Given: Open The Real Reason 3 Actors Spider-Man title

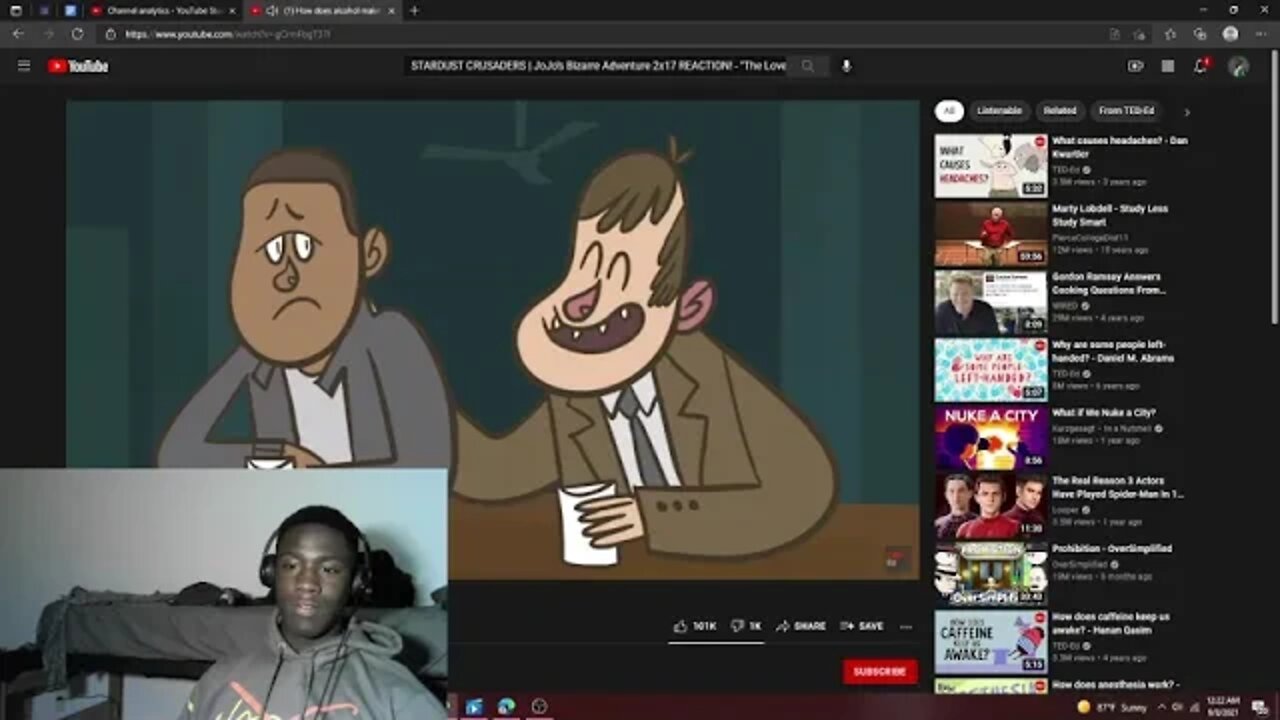Looking at the screenshot, I should pos(1118,487).
